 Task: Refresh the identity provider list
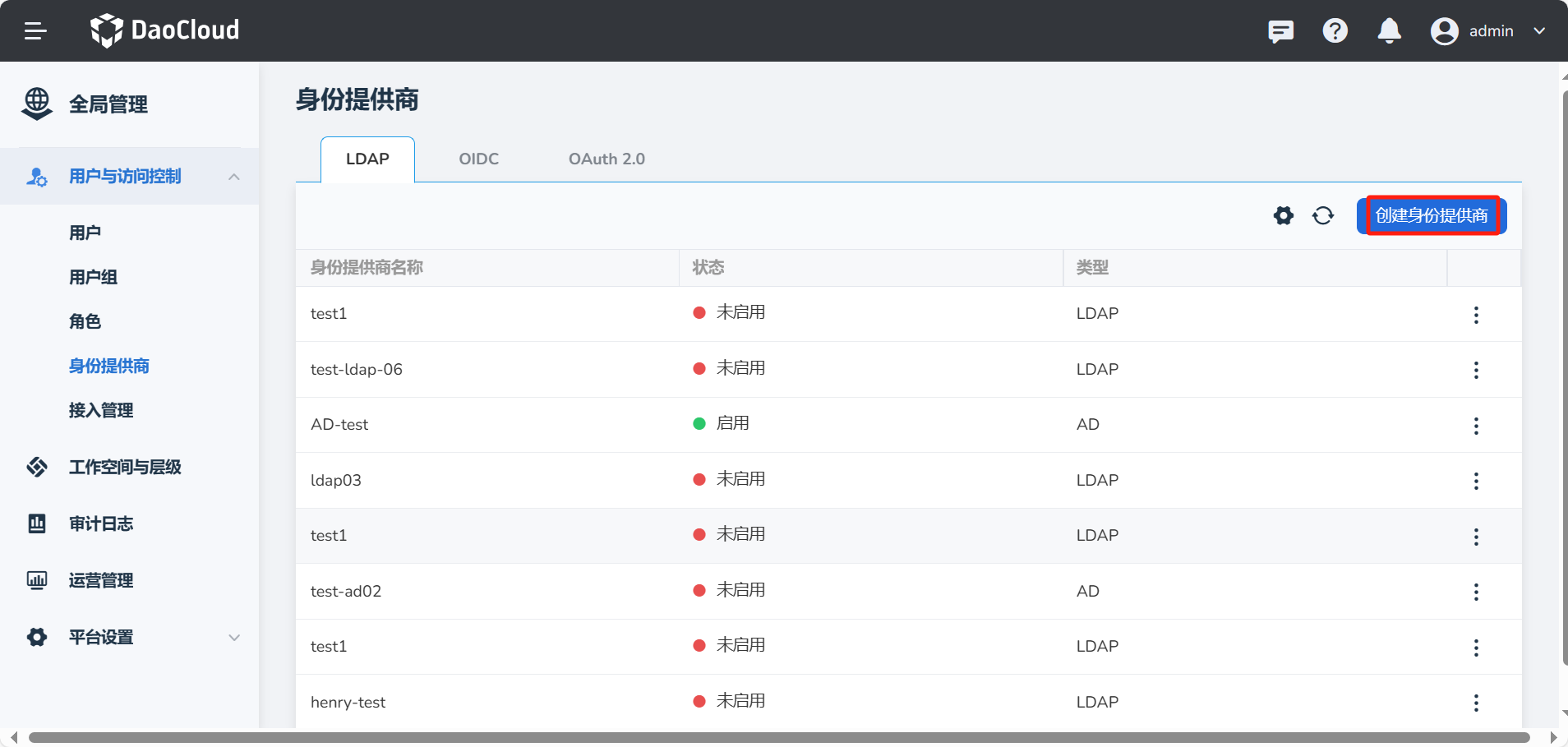tap(1322, 216)
